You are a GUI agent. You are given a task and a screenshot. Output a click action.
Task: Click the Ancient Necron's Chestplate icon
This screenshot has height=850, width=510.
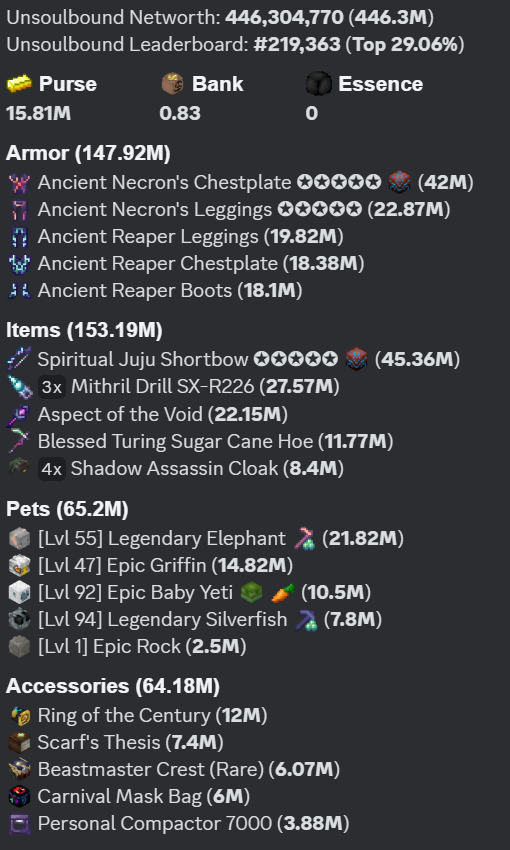pyautogui.click(x=20, y=183)
